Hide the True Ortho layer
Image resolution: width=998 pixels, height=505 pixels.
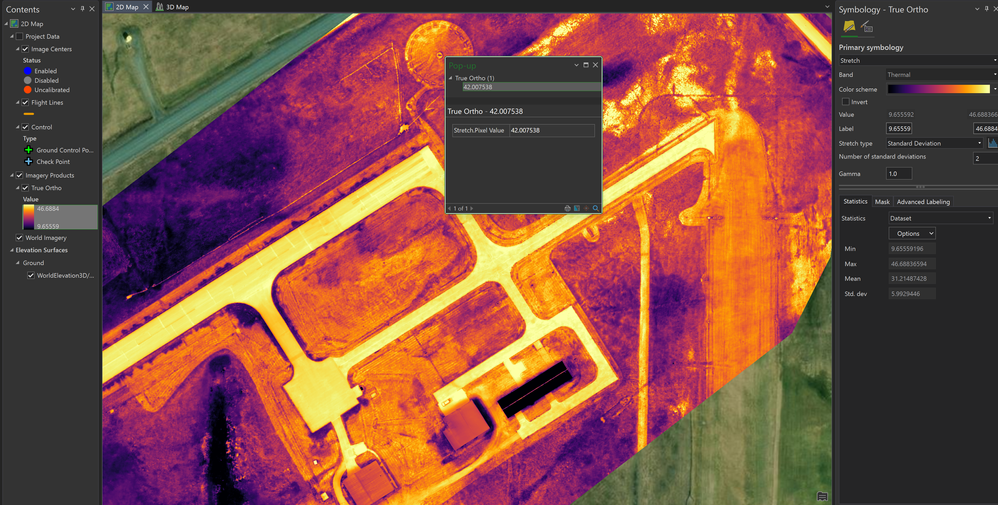(x=25, y=188)
